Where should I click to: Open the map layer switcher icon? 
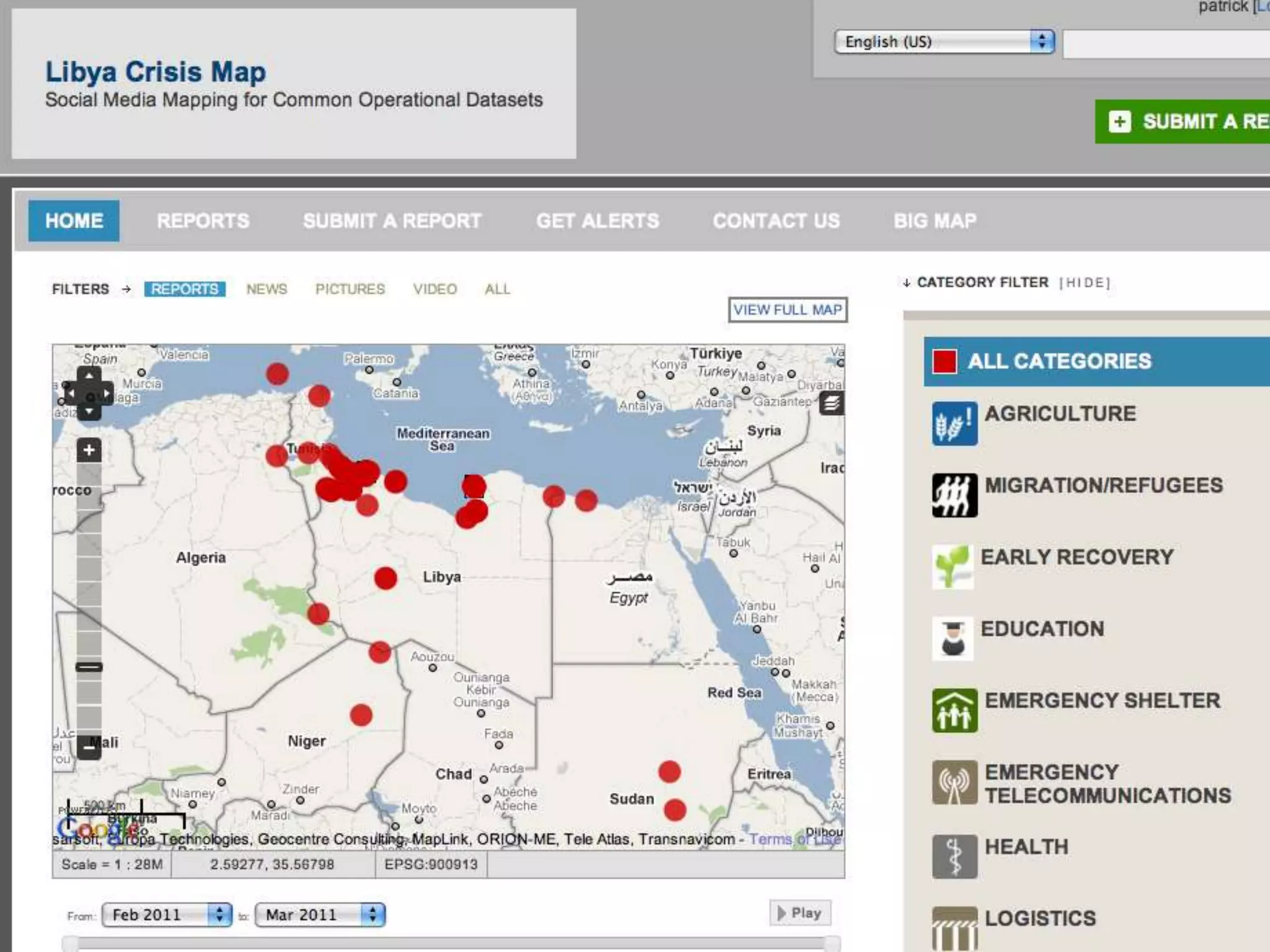click(832, 404)
